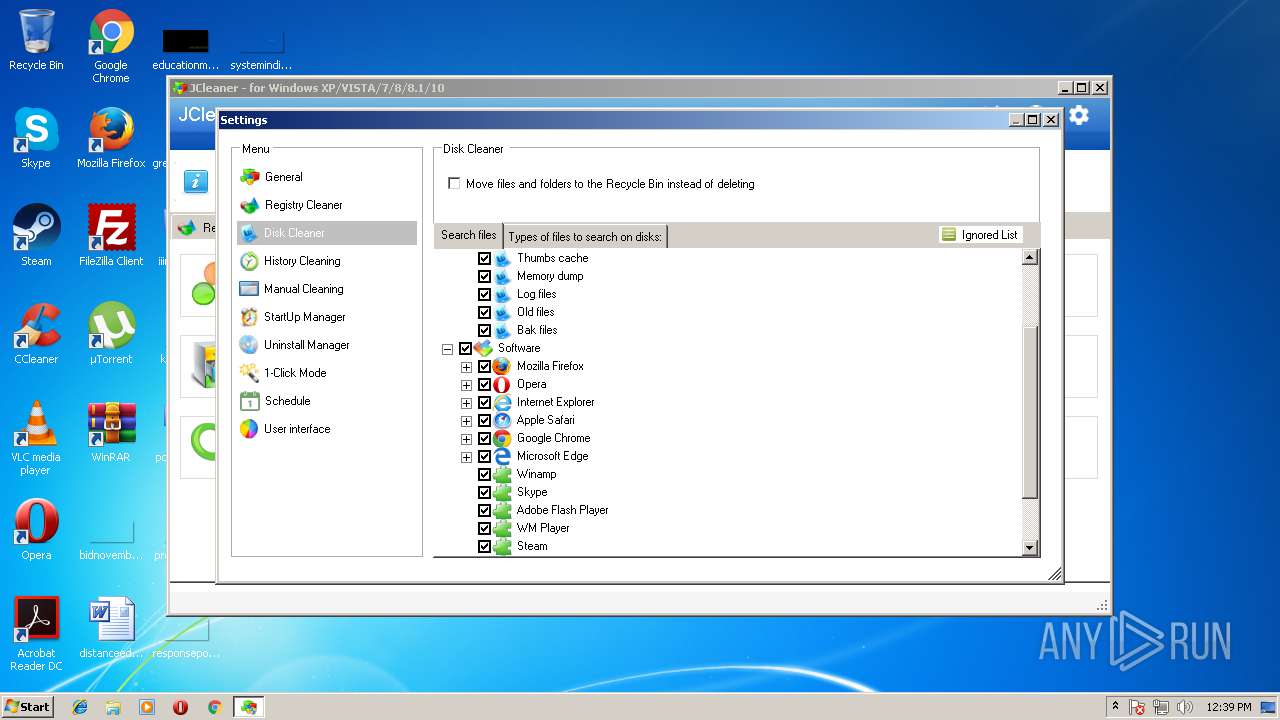Uncheck the Log files checkbox
The image size is (1280, 720).
click(x=484, y=294)
